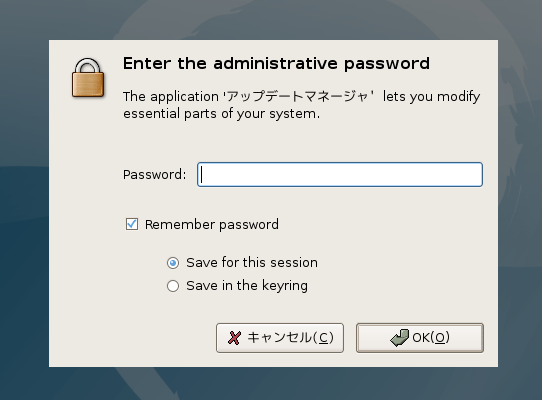
Task: Click the green arrow icon on OK button
Action: pyautogui.click(x=399, y=337)
